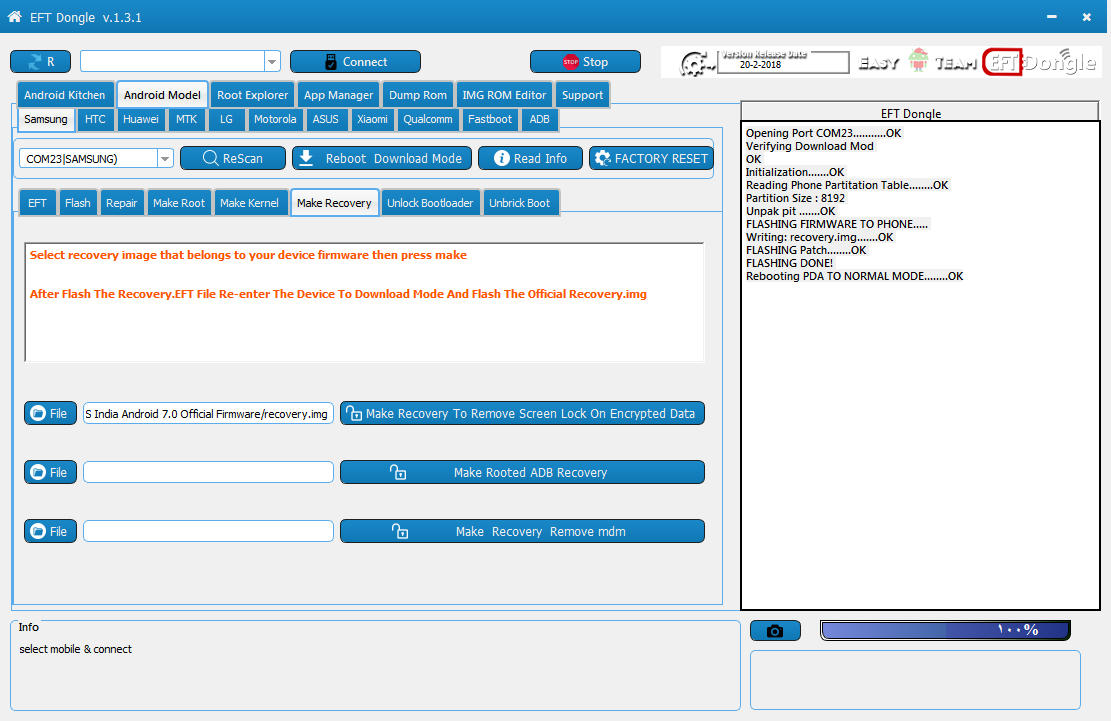Select the Motorola brand tab
The height and width of the screenshot is (721, 1111).
275,119
